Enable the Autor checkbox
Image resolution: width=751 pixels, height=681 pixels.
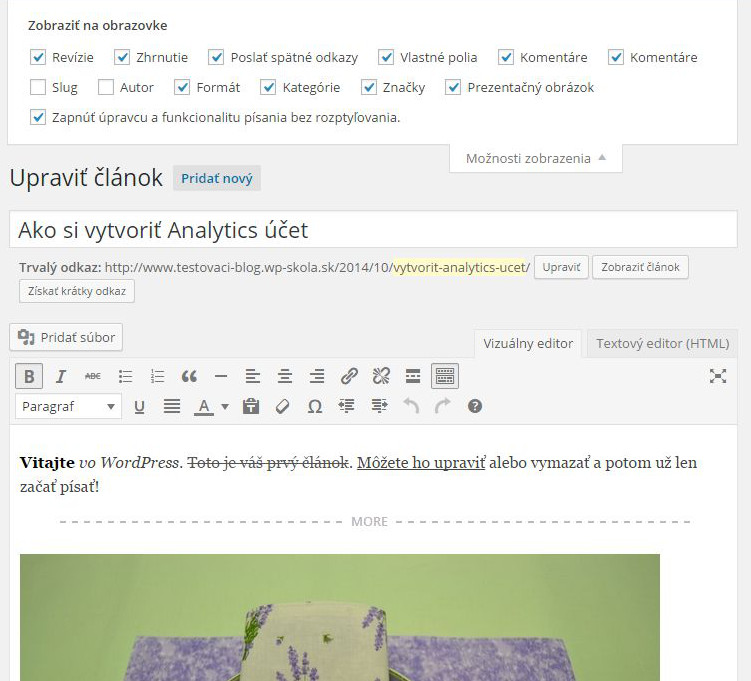pyautogui.click(x=106, y=87)
